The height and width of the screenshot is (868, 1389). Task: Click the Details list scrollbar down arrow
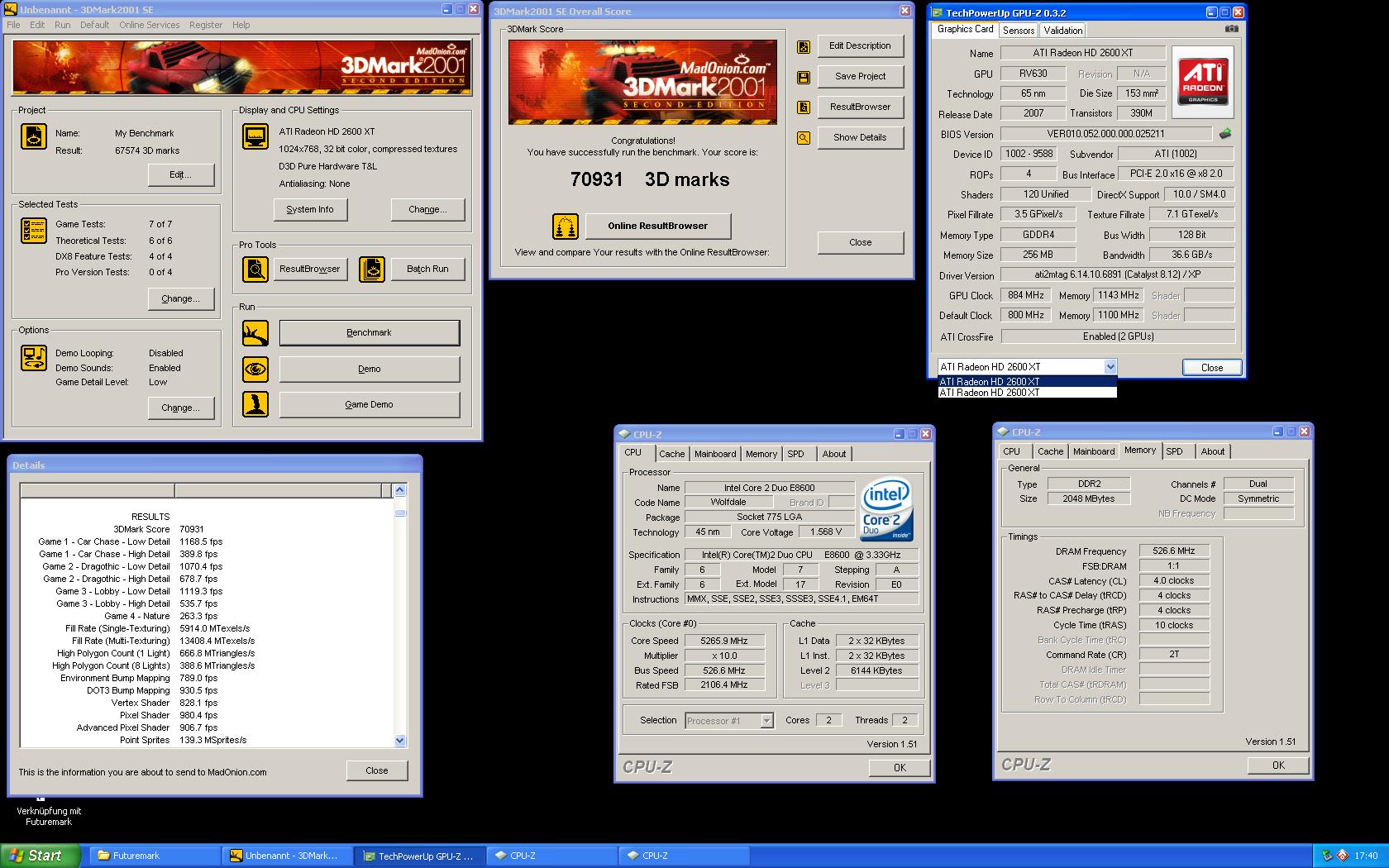(400, 741)
